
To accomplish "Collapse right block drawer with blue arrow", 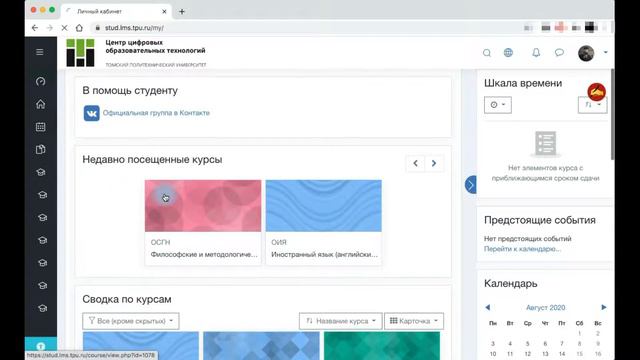I will (x=471, y=185).
